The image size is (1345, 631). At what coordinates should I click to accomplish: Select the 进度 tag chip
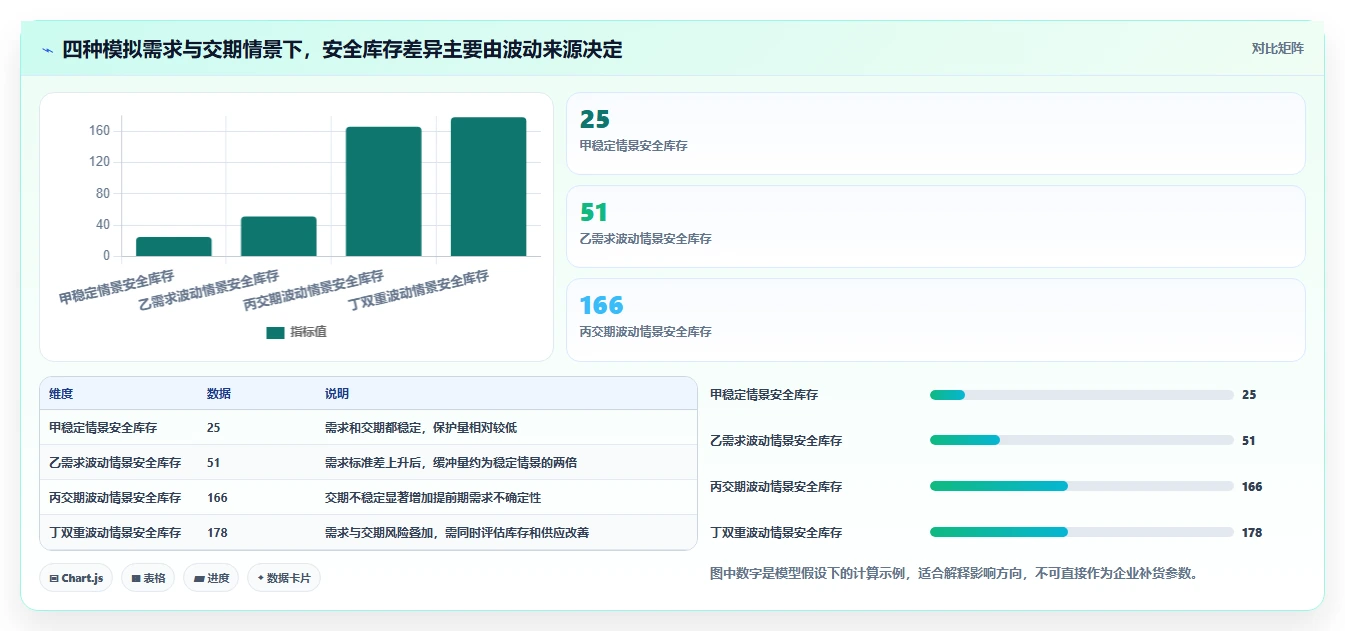211,578
